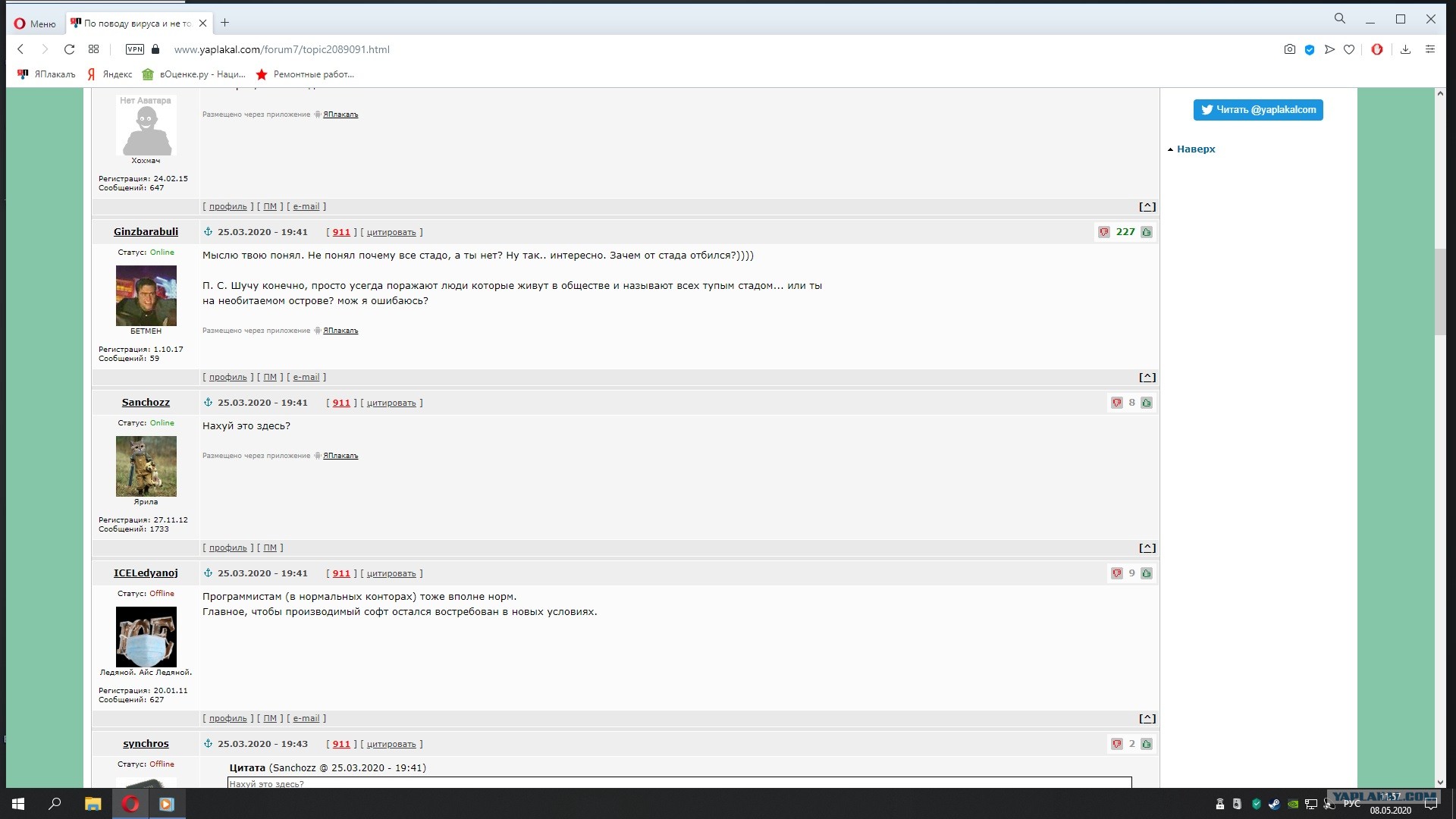Viewport: 1456px width, 819px height.
Task: Open Ginzbarabuli's username link
Action: [x=146, y=232]
